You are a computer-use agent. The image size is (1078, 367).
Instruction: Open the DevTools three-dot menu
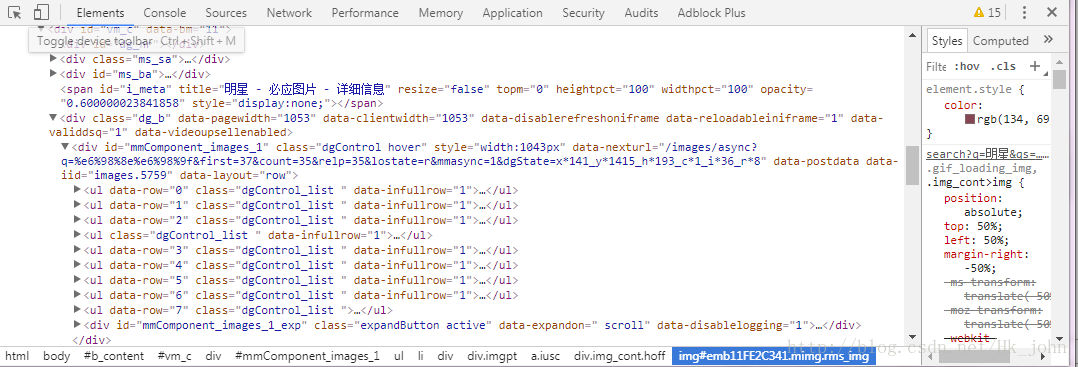1024,12
